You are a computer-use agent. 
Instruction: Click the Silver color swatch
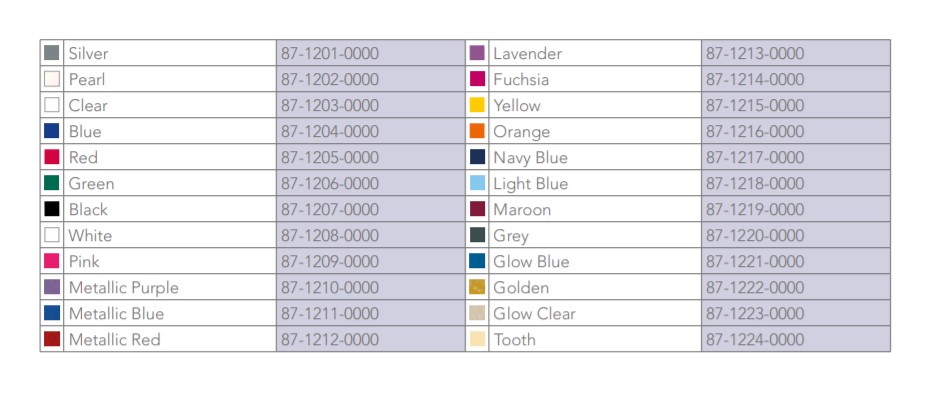coord(52,53)
